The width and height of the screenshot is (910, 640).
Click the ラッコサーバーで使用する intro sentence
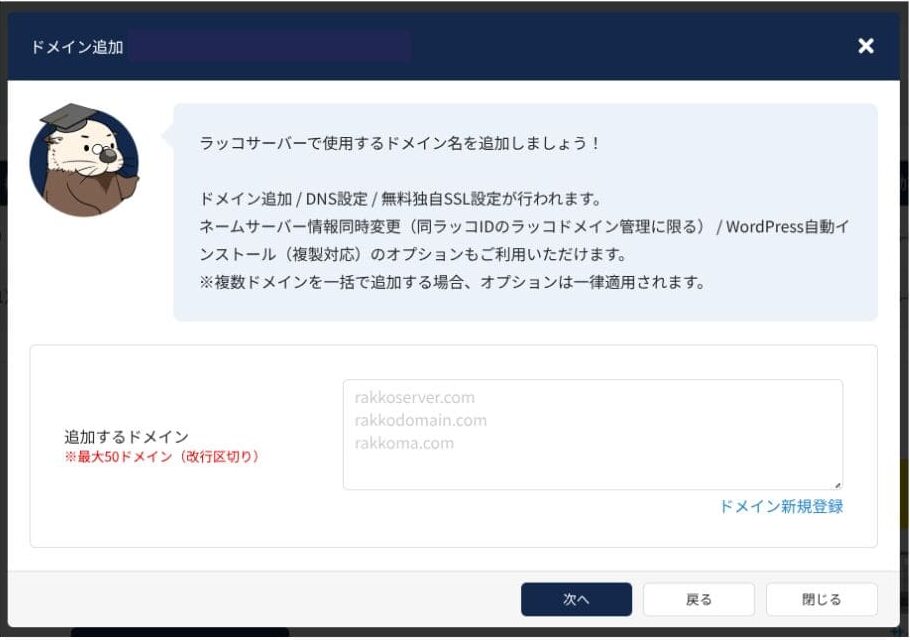[400, 143]
